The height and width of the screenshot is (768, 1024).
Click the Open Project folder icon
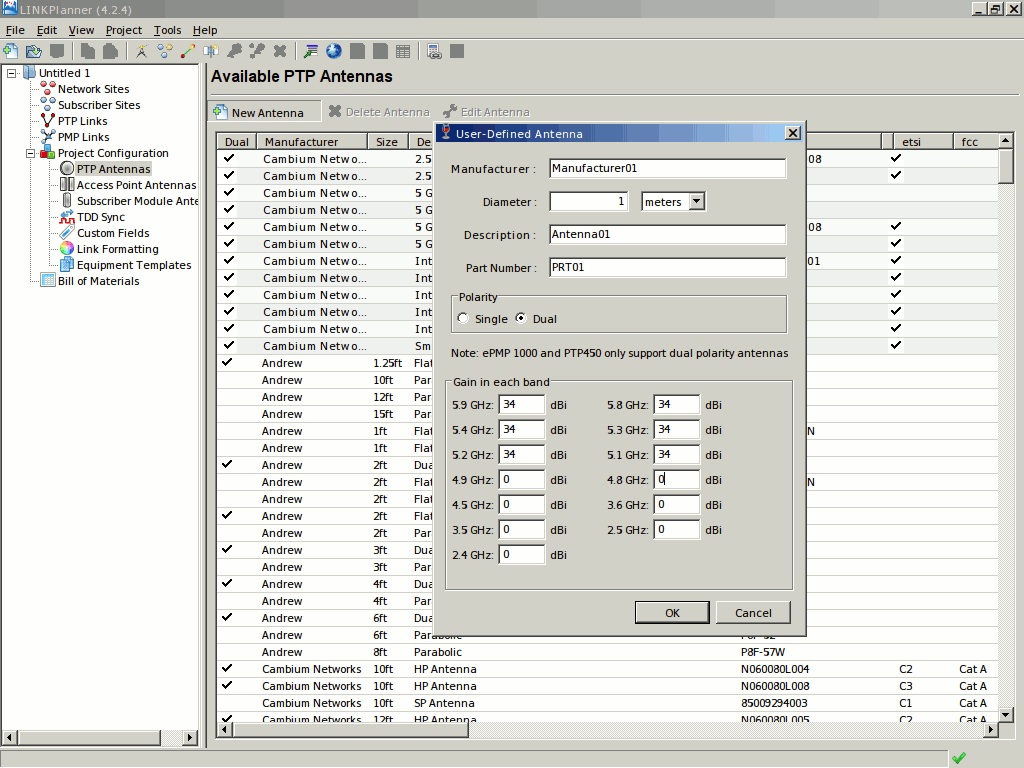click(x=33, y=51)
